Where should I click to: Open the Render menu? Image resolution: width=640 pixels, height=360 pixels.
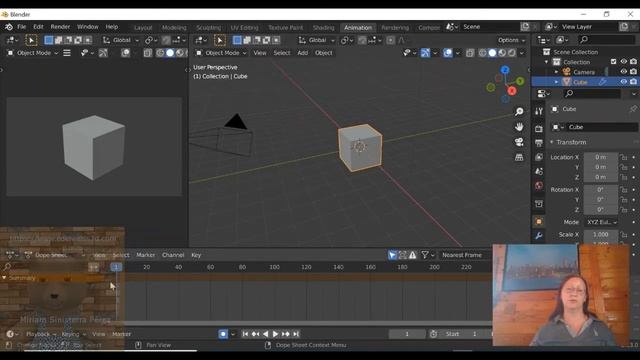60,27
